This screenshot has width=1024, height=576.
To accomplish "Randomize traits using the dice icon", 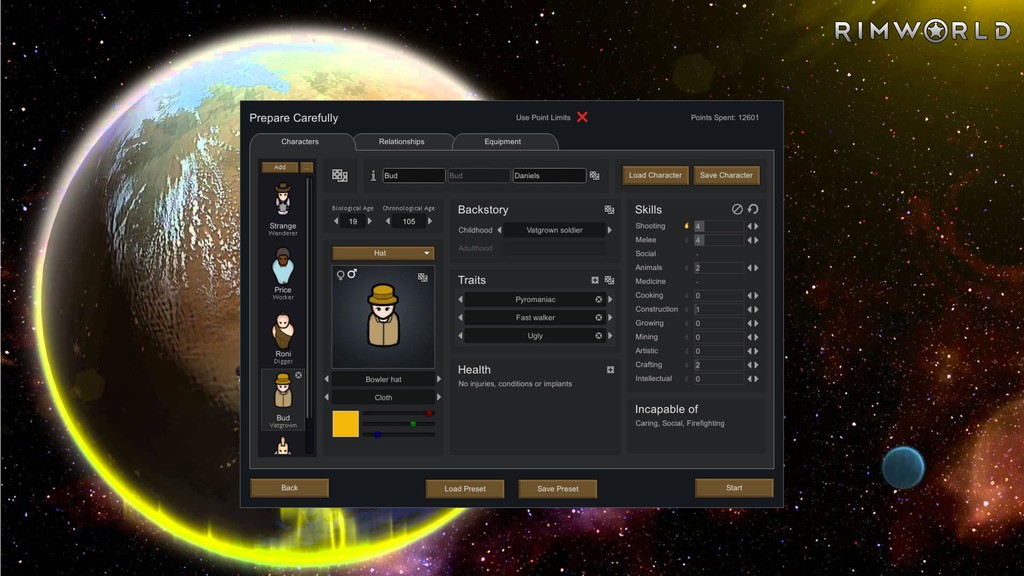I will [x=609, y=280].
